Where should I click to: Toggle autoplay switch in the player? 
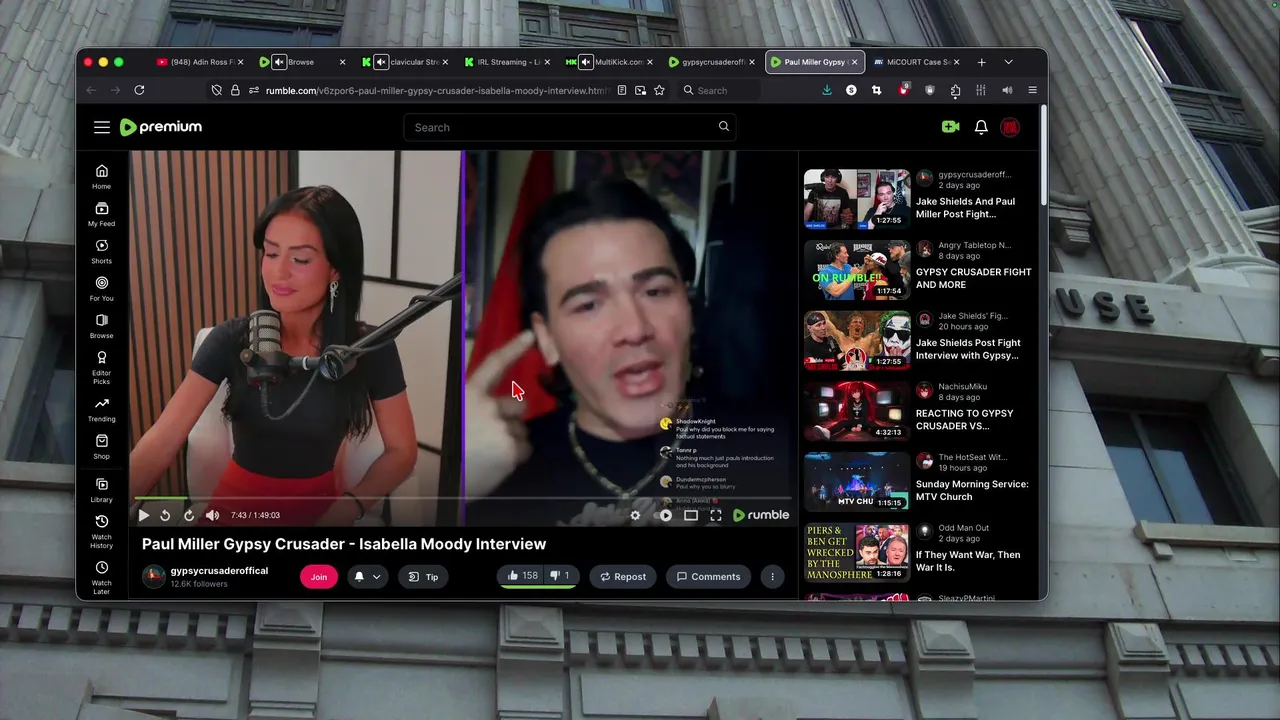point(665,515)
